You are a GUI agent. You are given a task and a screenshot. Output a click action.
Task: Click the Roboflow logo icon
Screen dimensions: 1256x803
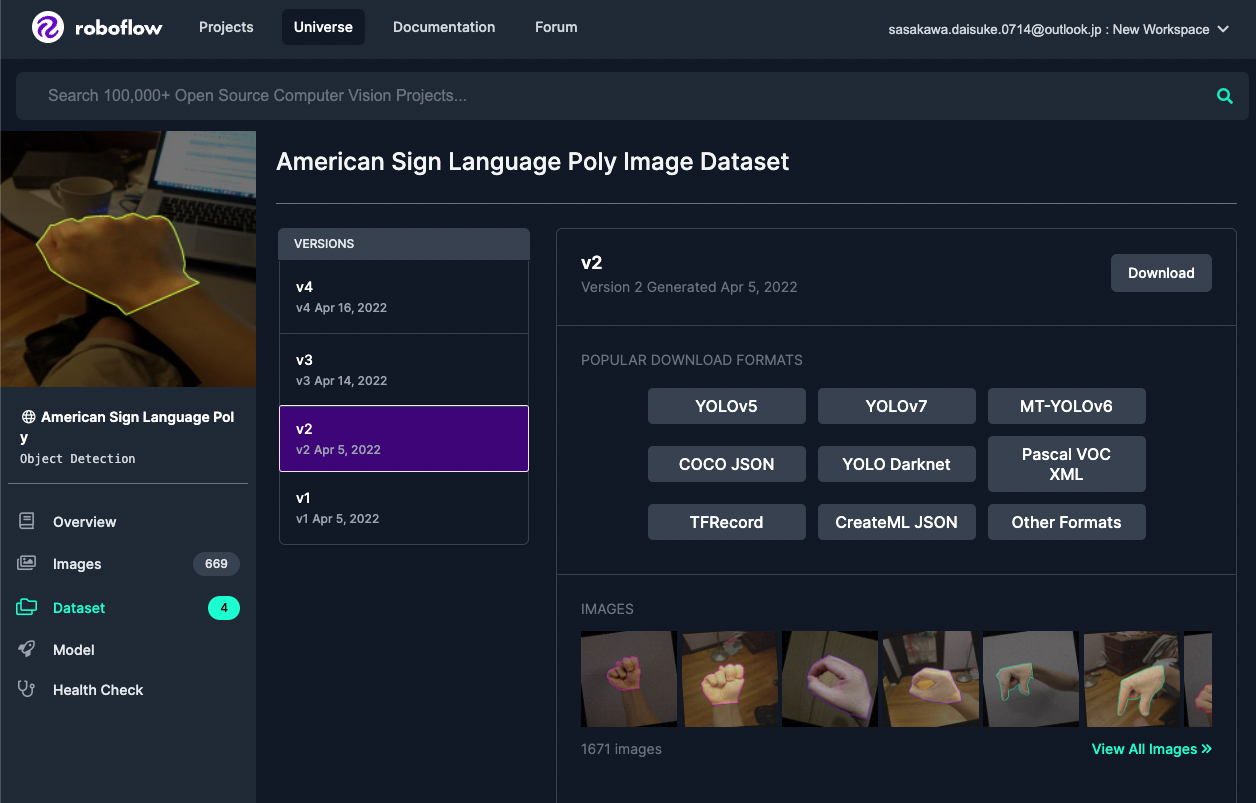46,28
